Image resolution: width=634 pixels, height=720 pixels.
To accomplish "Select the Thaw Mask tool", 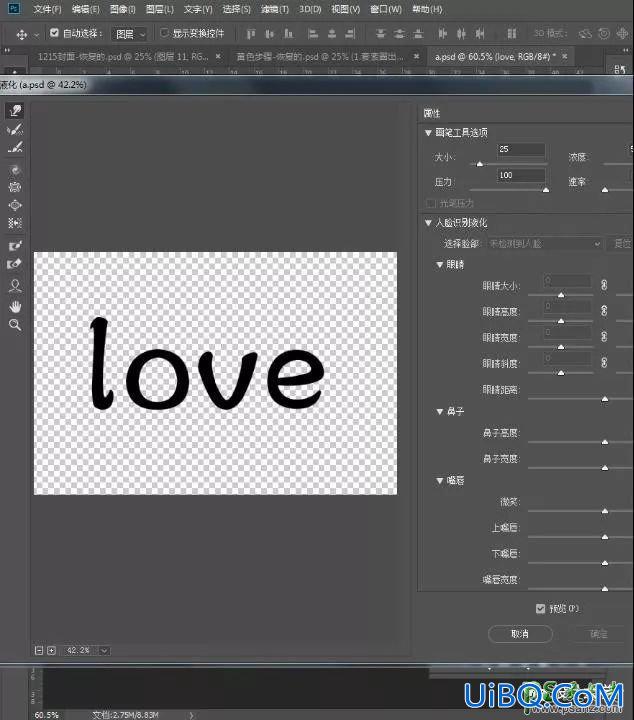I will (x=15, y=264).
